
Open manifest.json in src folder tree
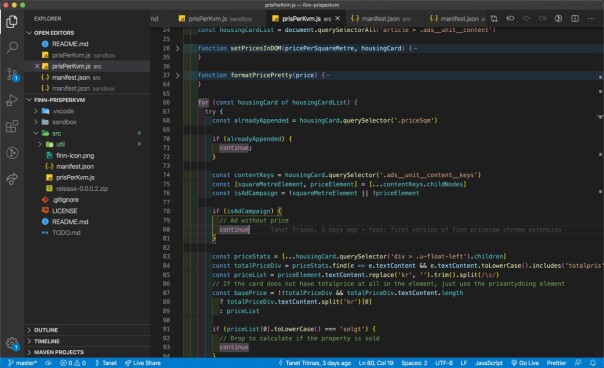[x=75, y=166]
